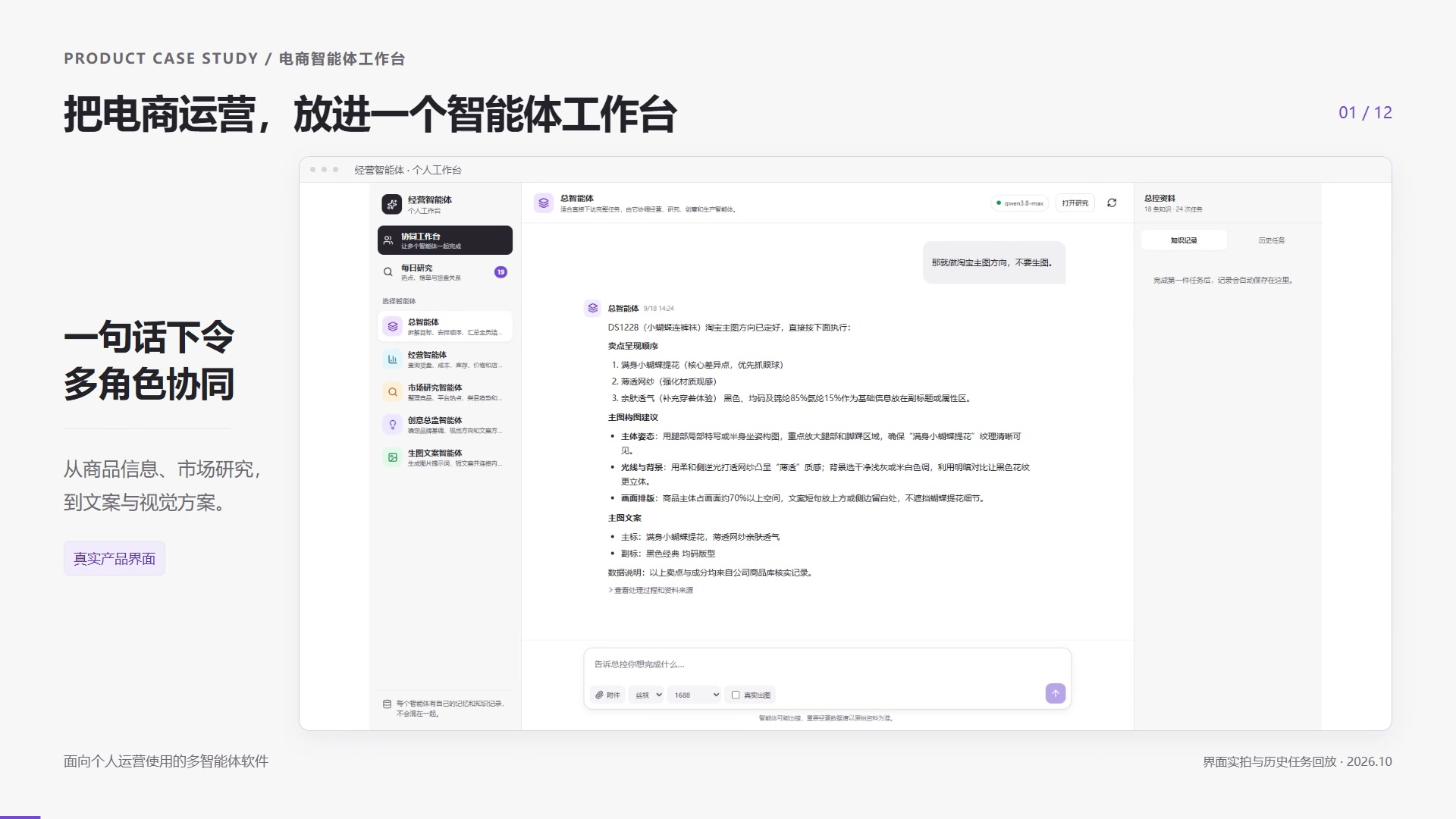The height and width of the screenshot is (819, 1456).
Task: Click the 19 badge on 每日研究
Action: 500,272
